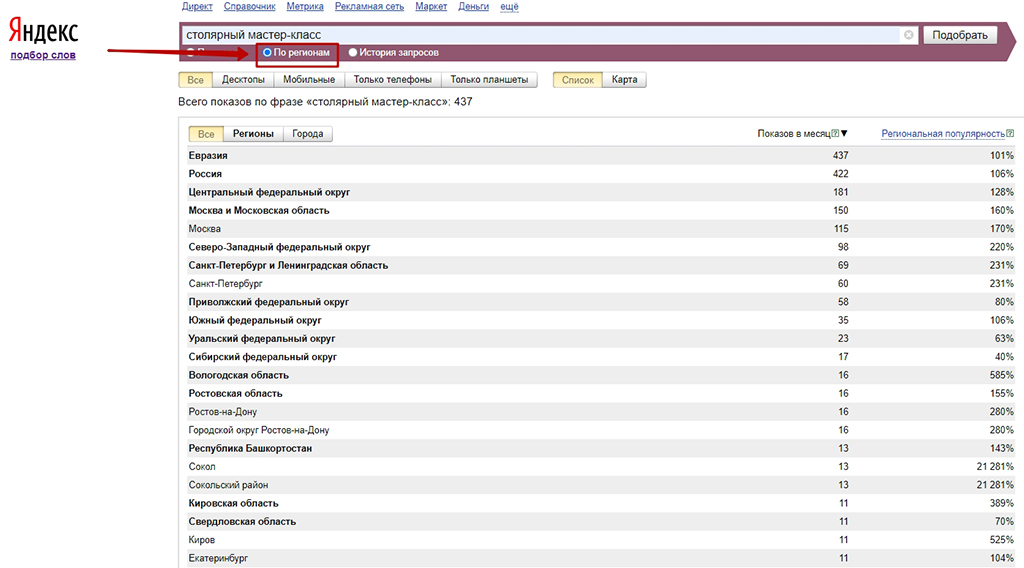The height and width of the screenshot is (568, 1024).
Task: Click the Сокольский район row
Action: click(x=601, y=484)
